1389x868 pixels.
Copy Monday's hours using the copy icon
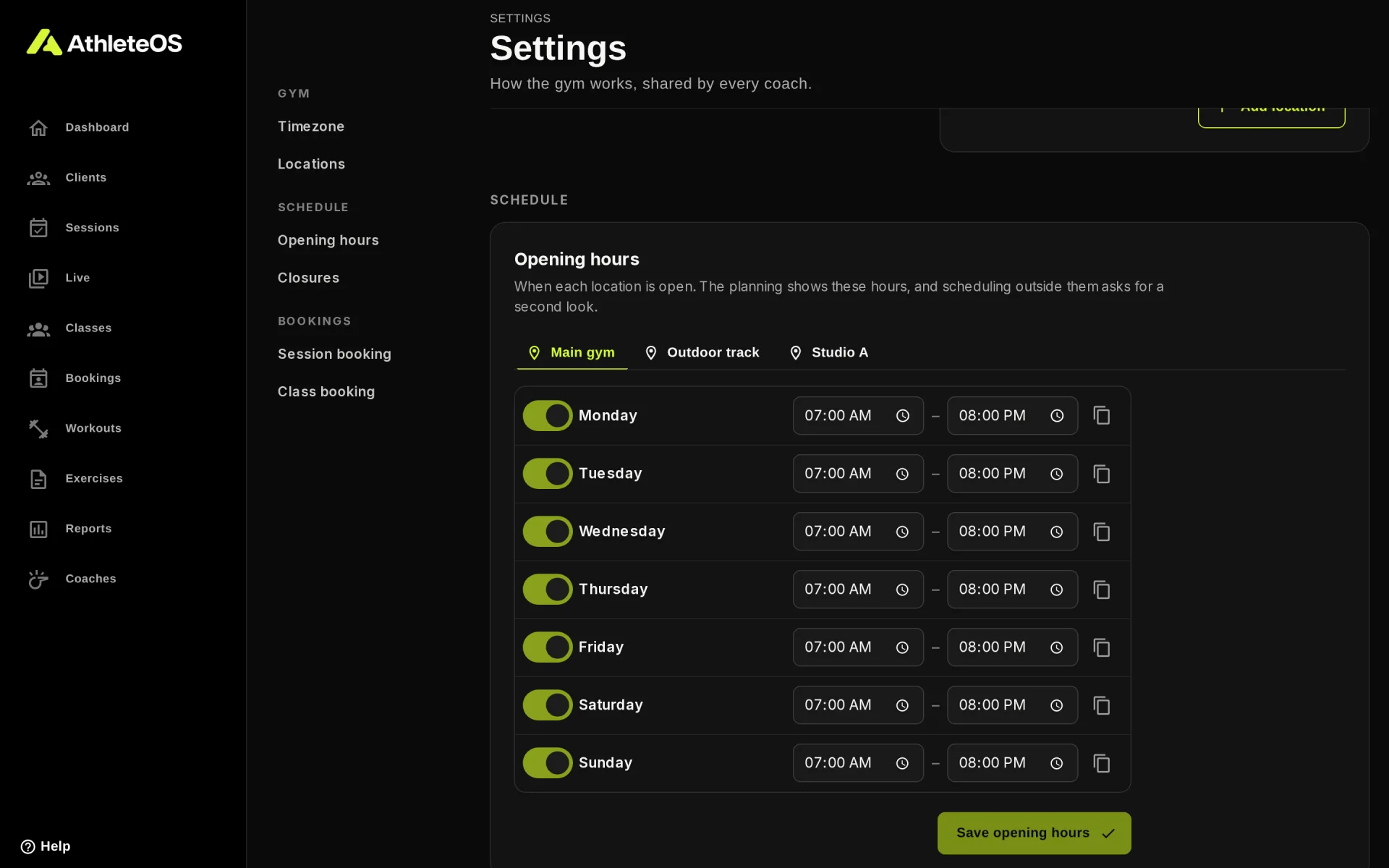pos(1101,416)
